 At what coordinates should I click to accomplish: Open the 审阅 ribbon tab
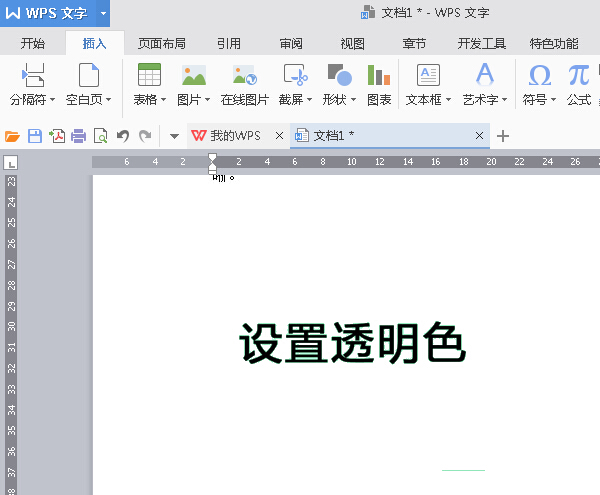(291, 43)
